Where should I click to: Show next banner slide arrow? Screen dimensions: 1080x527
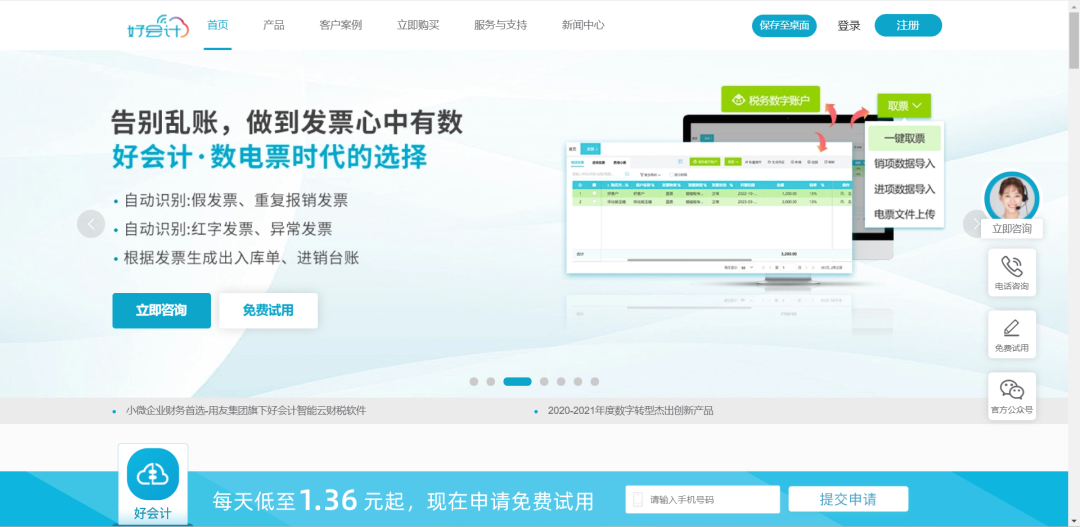976,224
